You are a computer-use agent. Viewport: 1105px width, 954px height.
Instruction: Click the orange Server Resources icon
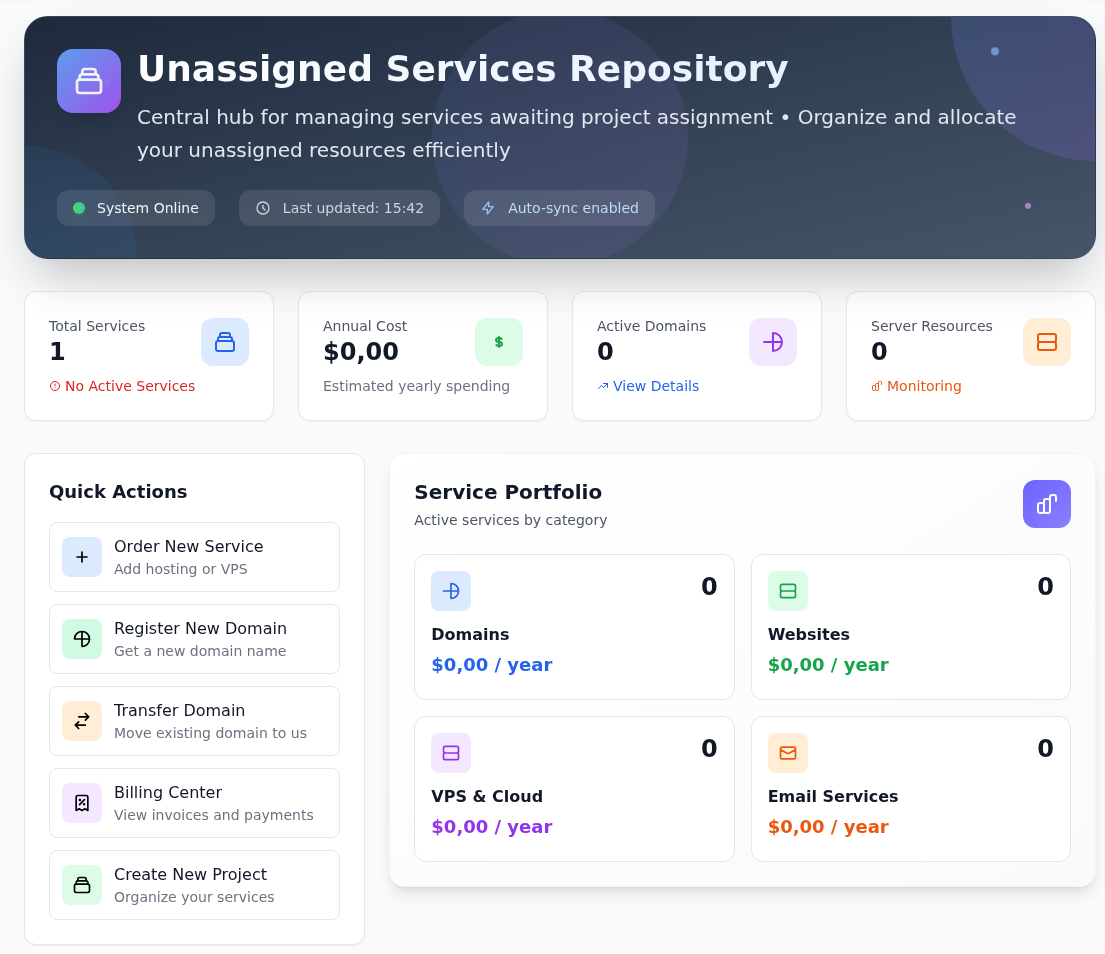pyautogui.click(x=1047, y=342)
